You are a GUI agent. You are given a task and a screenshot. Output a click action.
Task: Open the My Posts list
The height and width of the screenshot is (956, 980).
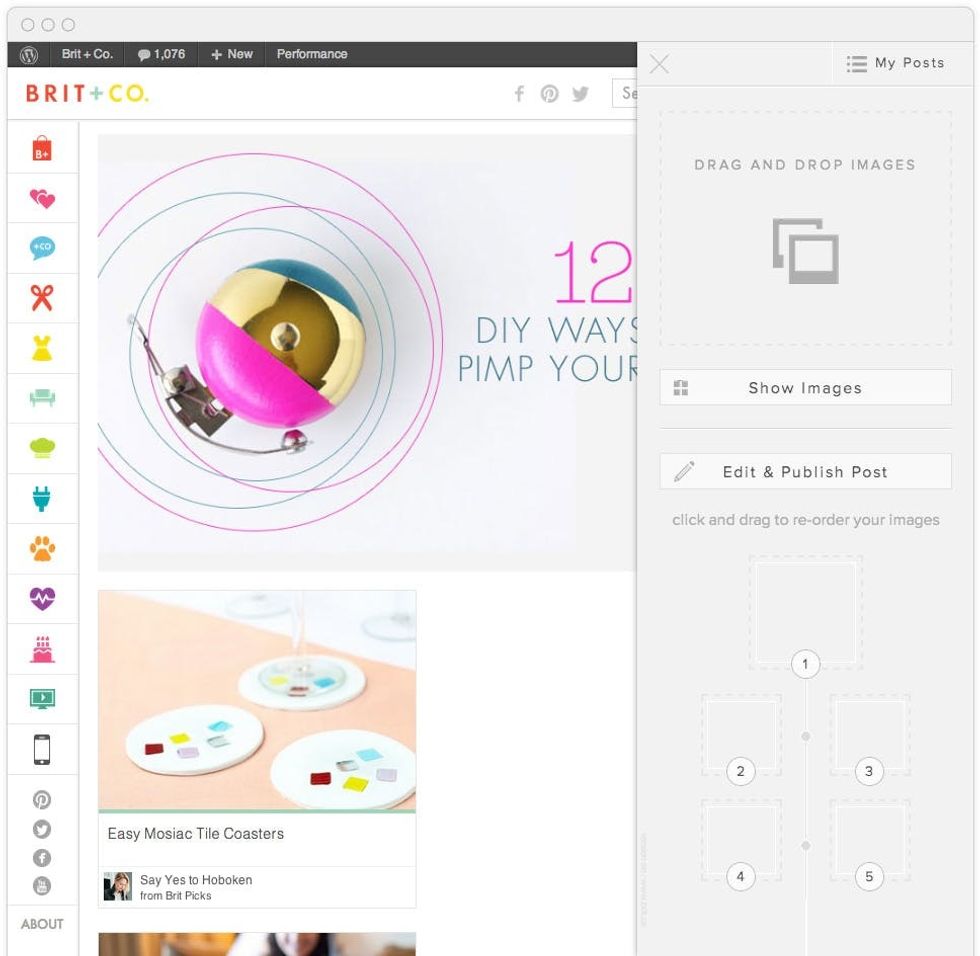896,63
